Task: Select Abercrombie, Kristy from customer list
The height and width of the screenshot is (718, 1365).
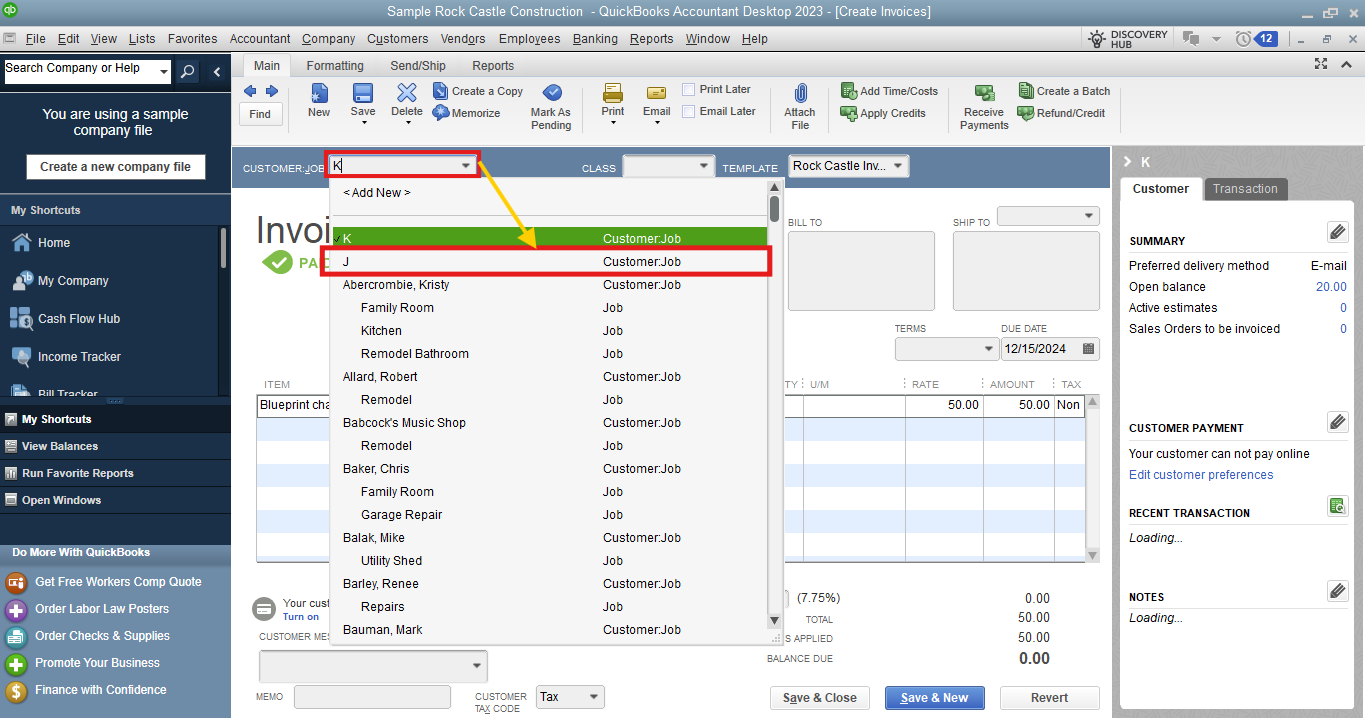Action: coord(396,285)
